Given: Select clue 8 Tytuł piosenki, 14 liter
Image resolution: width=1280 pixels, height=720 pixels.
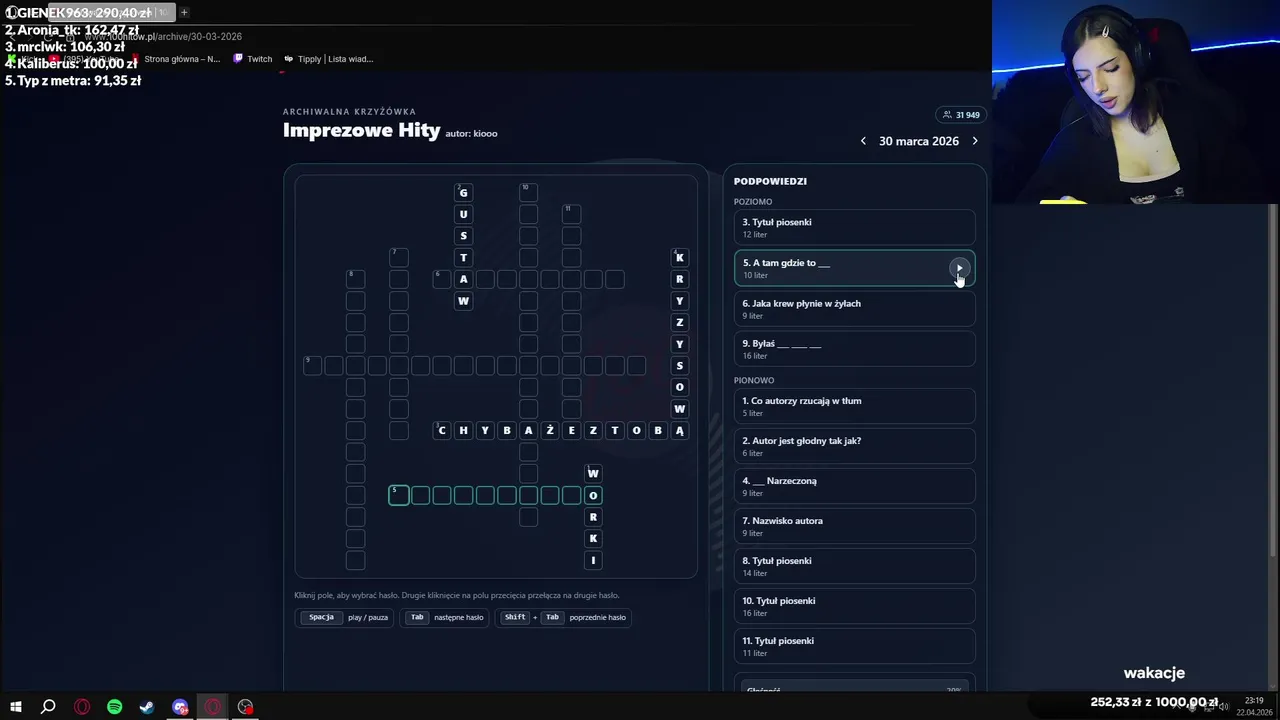Looking at the screenshot, I should pos(854,566).
